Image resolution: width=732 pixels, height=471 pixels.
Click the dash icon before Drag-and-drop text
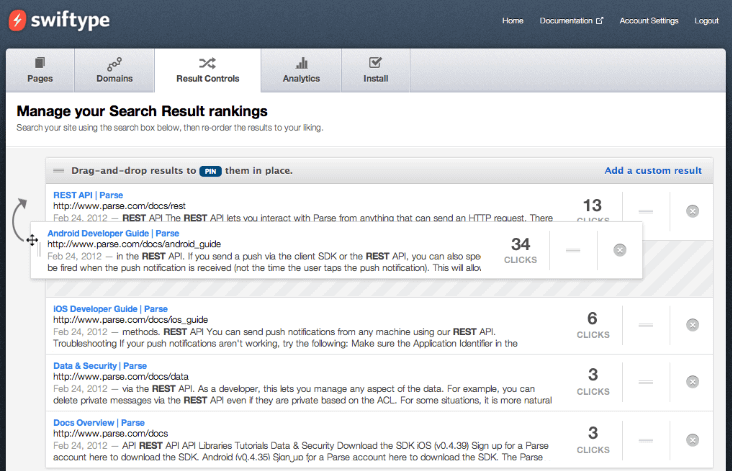(58, 171)
